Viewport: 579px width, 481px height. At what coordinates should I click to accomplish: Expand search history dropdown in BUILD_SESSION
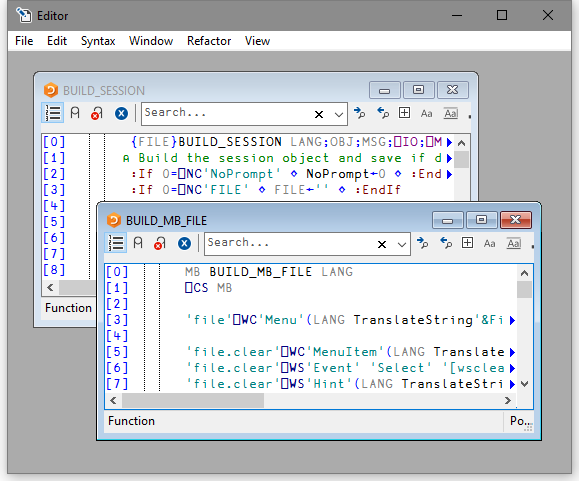[x=339, y=114]
